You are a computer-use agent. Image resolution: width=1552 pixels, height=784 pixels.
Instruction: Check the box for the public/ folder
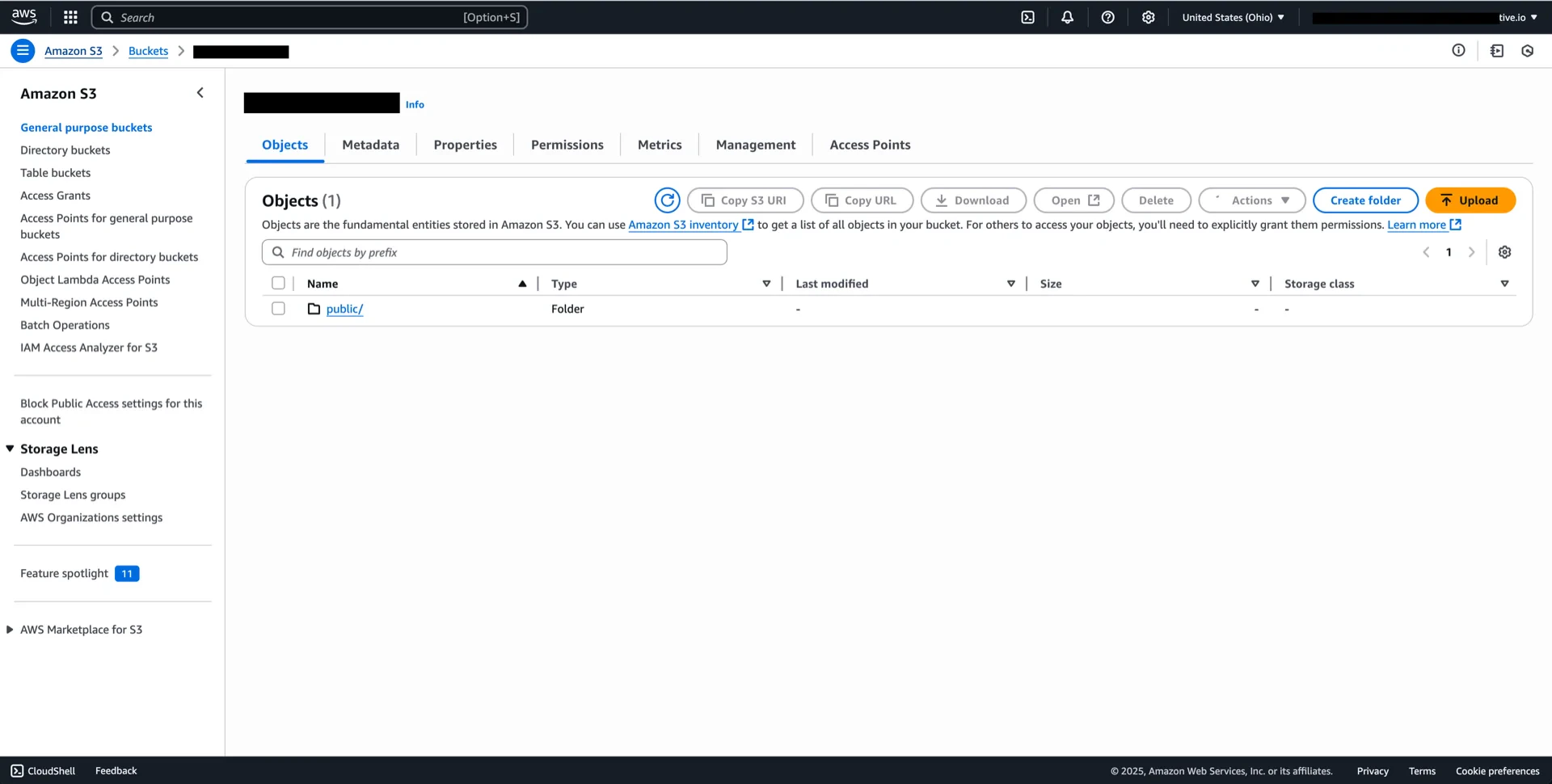[278, 308]
